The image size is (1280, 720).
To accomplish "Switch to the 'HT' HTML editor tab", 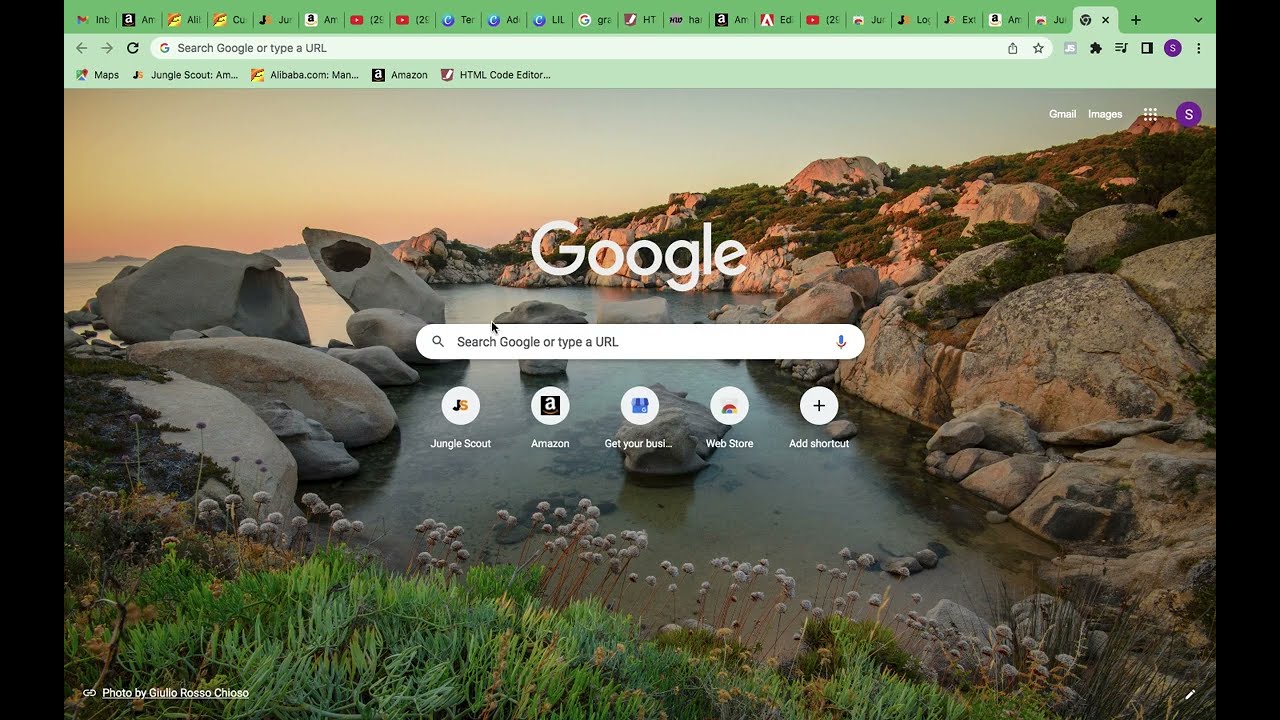I will 640,20.
